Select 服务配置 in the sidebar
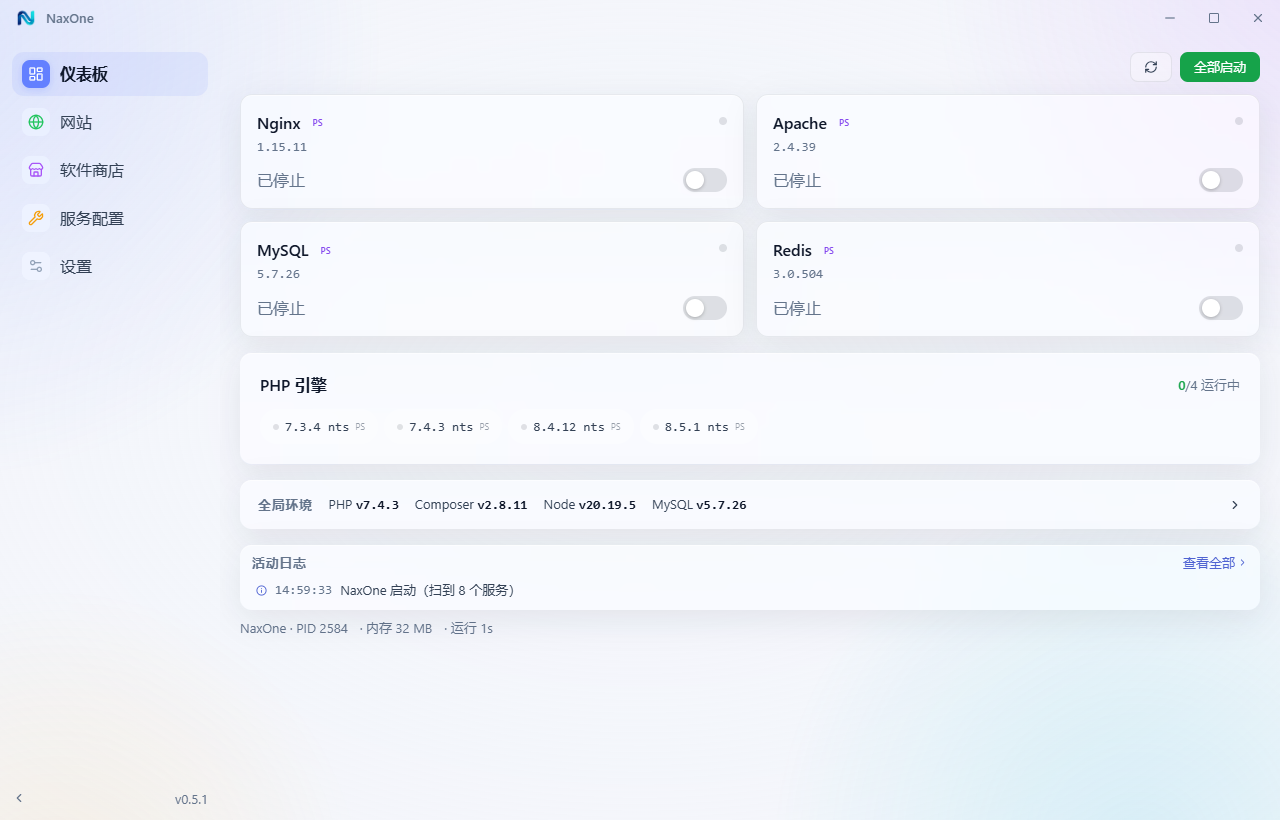1280x820 pixels. tap(110, 218)
